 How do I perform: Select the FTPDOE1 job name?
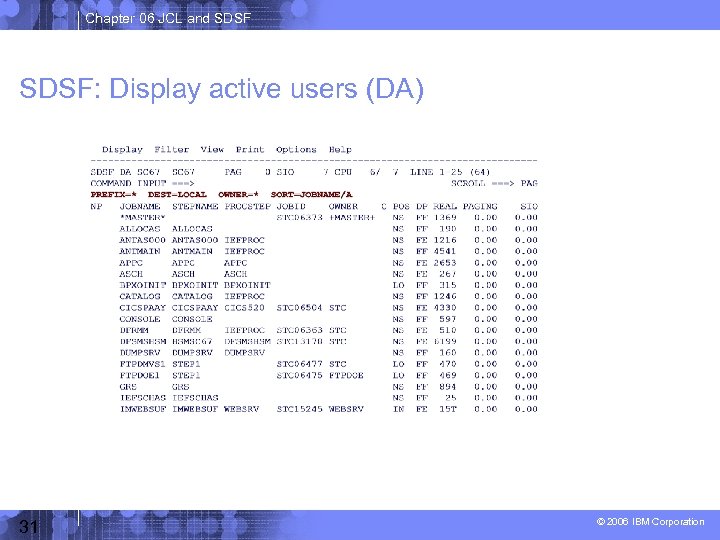(140, 375)
